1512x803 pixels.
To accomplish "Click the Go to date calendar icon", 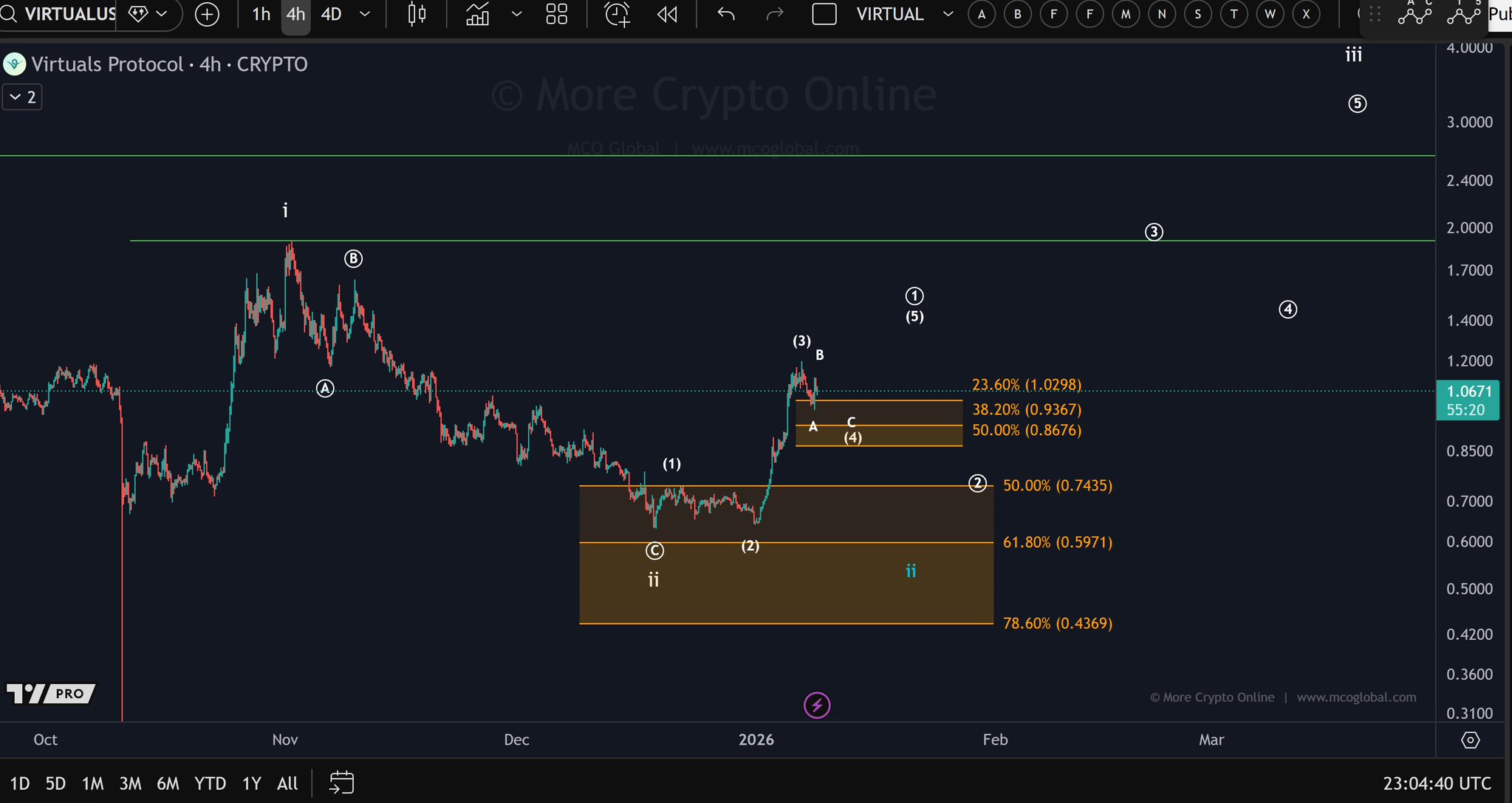I will (341, 783).
